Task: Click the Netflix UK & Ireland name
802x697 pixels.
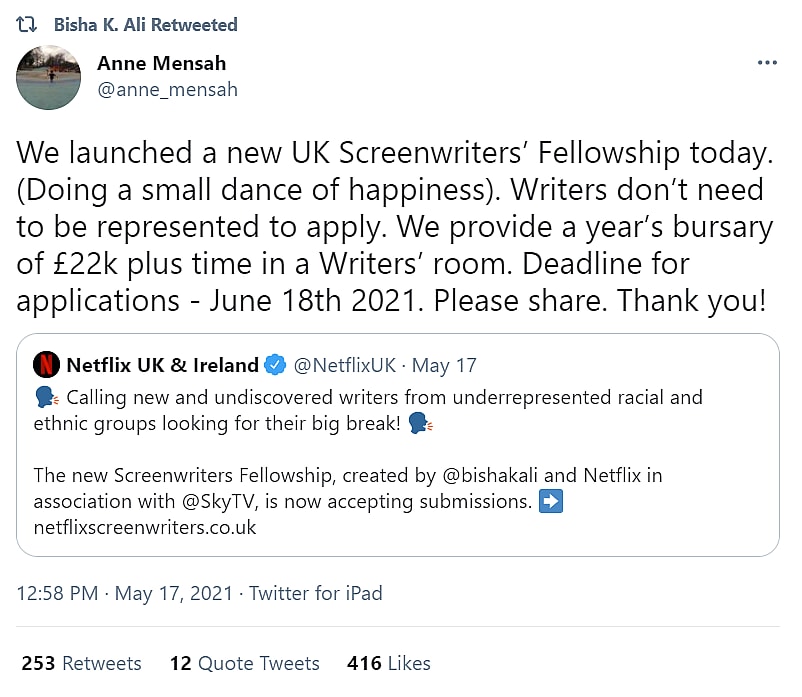Action: coord(163,365)
